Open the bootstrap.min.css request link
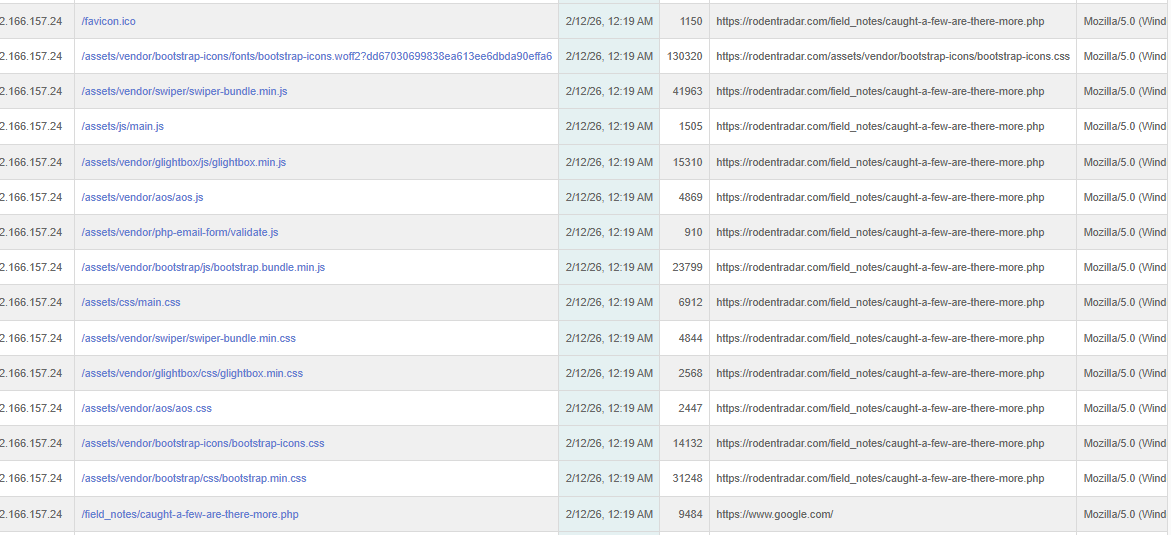This screenshot has width=1171, height=535. (x=194, y=478)
